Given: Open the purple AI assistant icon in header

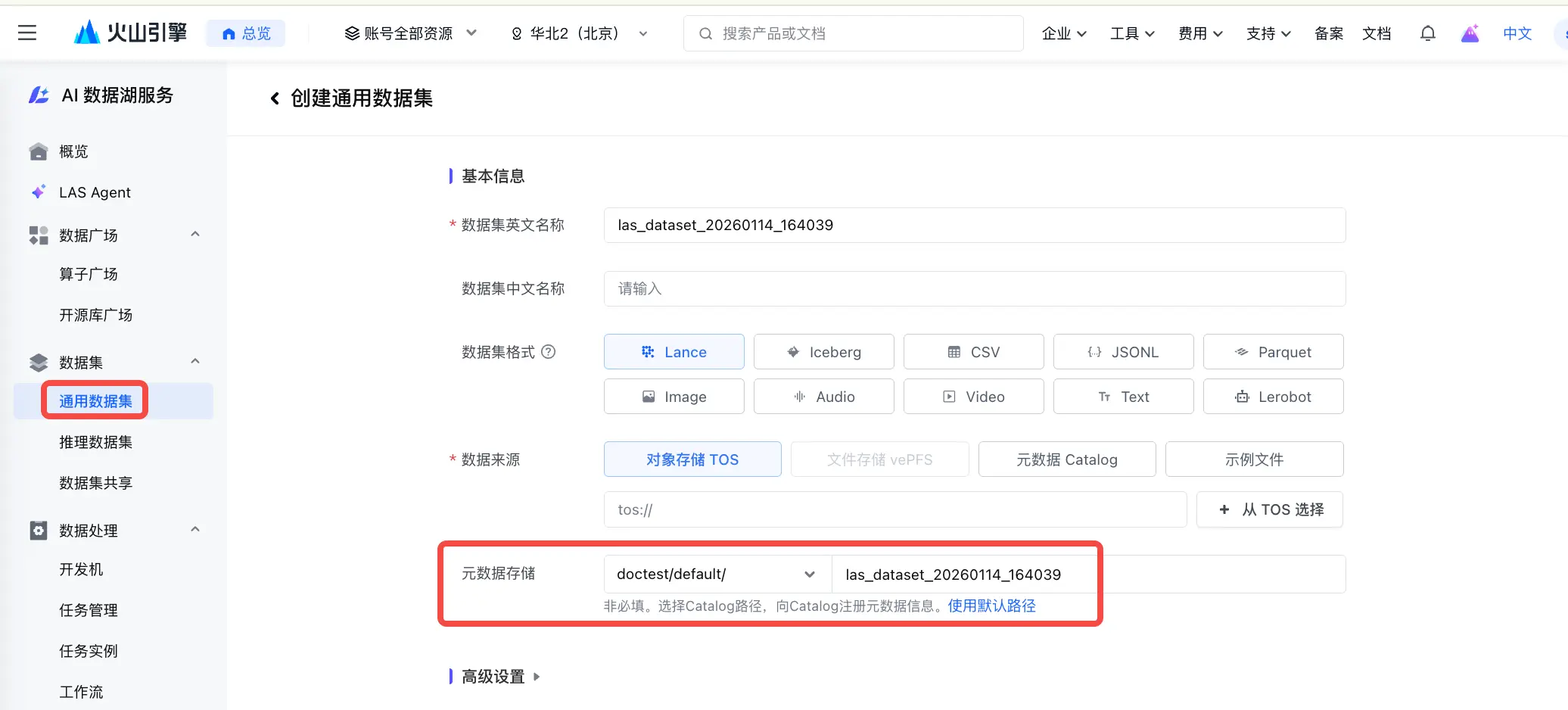Looking at the screenshot, I should [1470, 33].
